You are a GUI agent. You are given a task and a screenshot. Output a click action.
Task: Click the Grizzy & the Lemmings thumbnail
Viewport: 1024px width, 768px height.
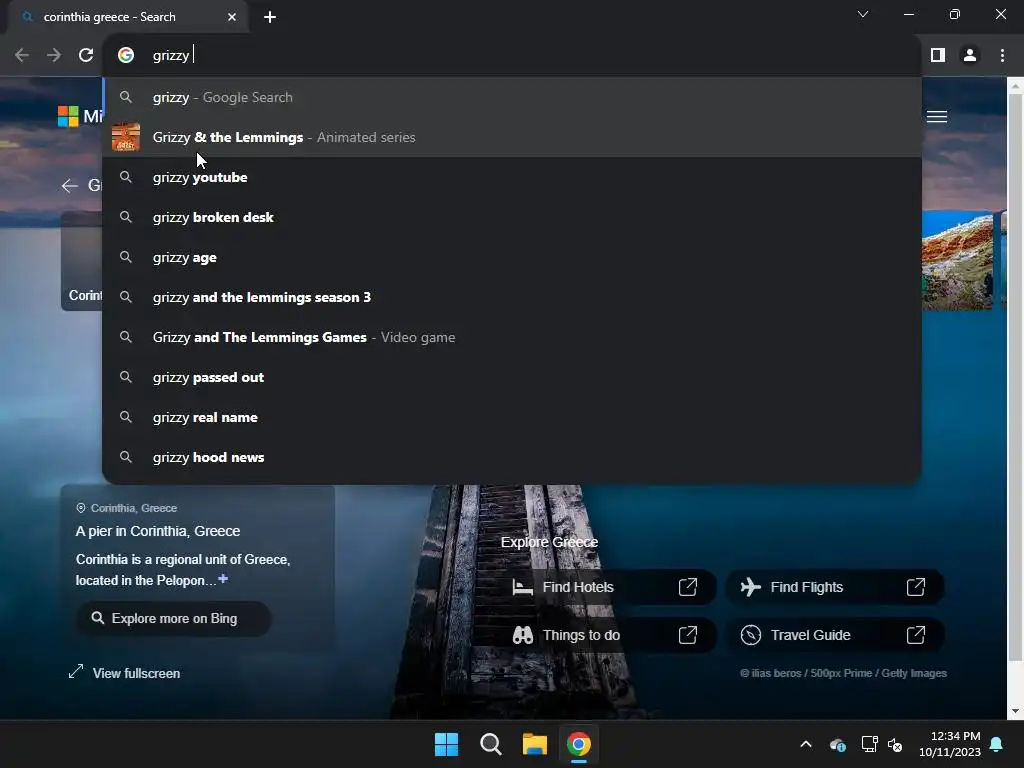pos(126,137)
